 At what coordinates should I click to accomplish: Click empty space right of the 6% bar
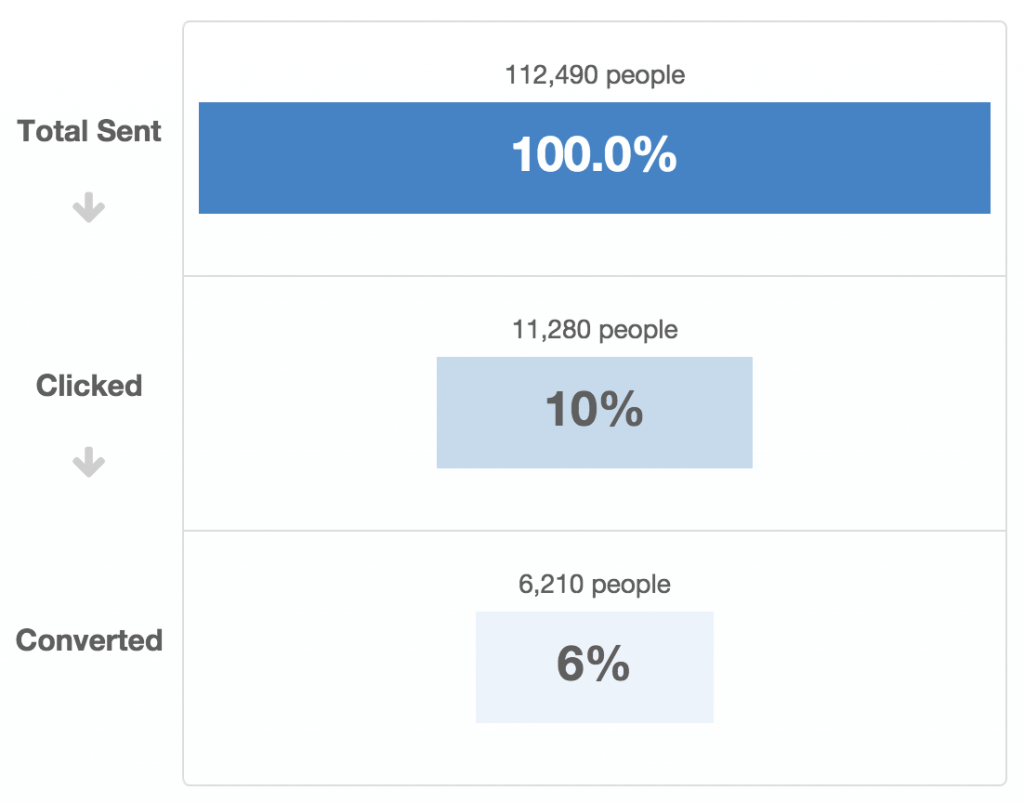coord(860,667)
